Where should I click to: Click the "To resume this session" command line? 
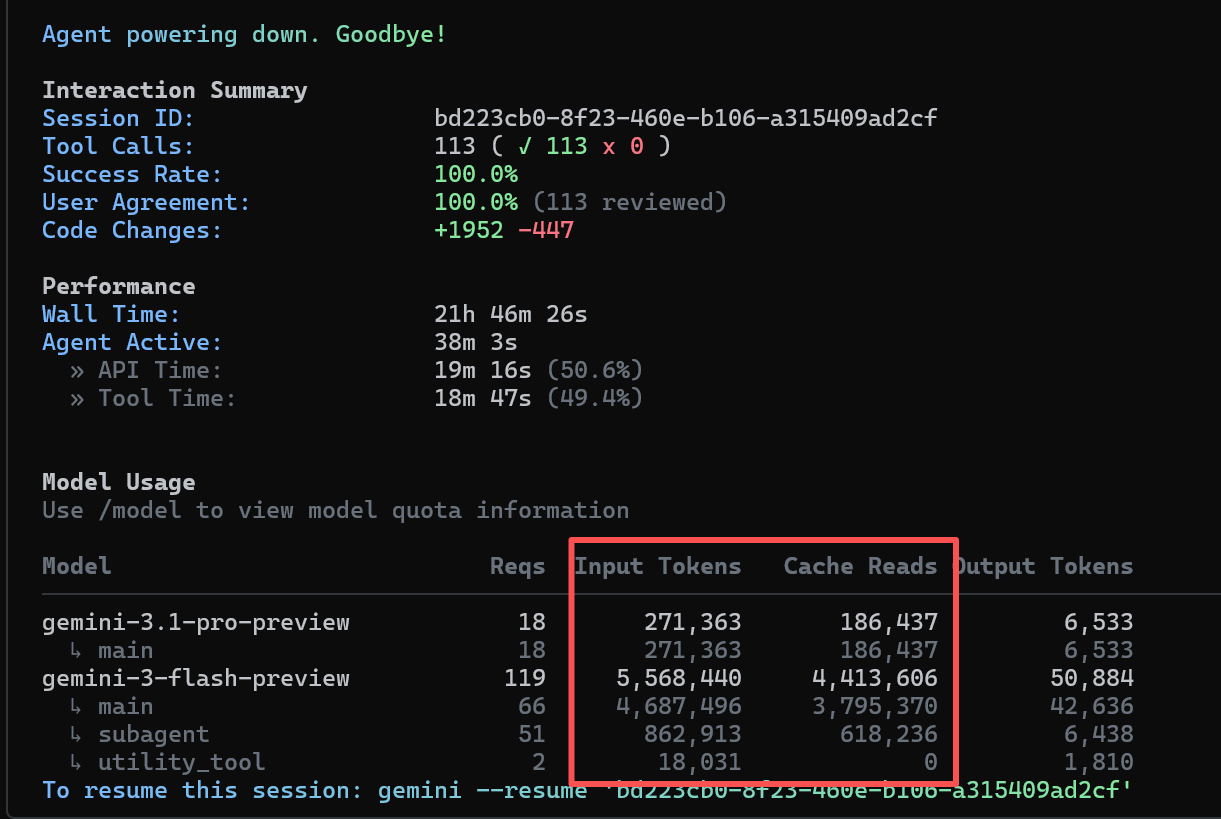click(x=587, y=790)
